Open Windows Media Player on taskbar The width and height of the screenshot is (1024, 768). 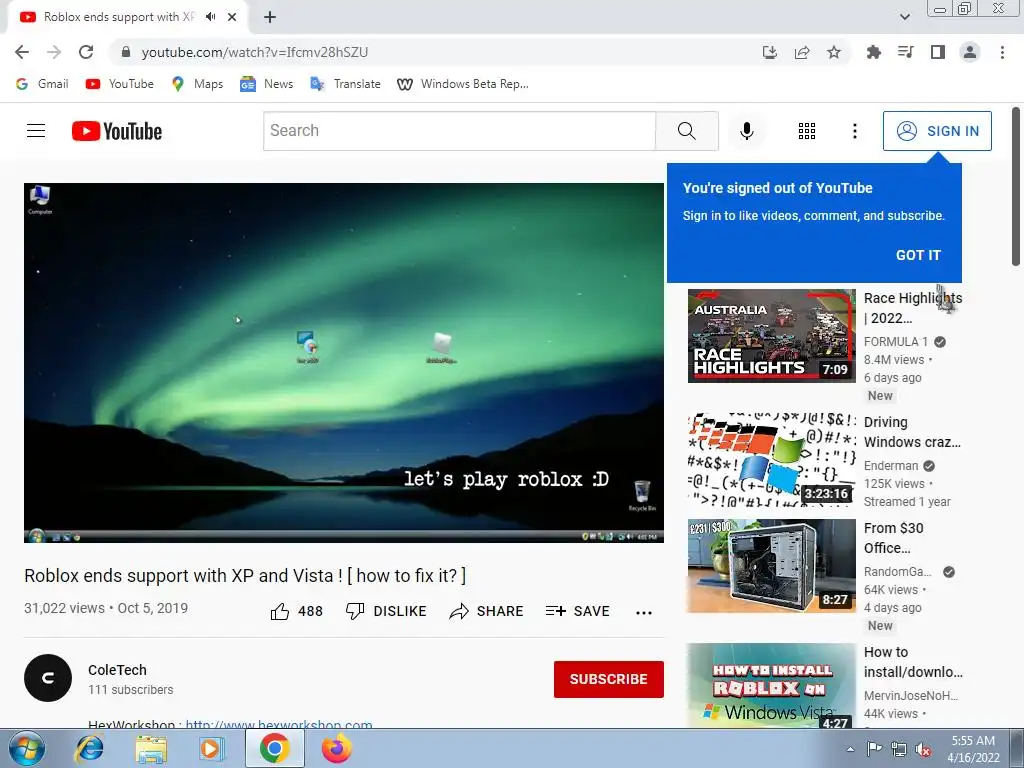[x=212, y=748]
